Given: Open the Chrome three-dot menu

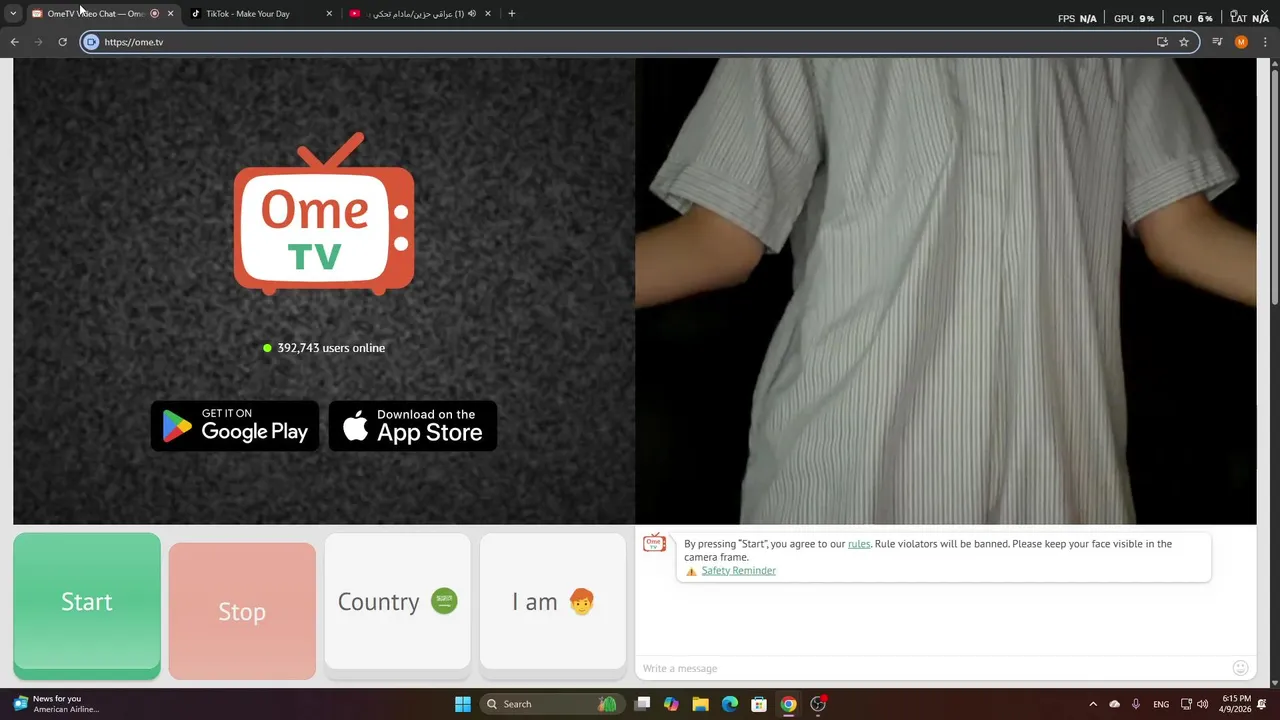Looking at the screenshot, I should pos(1265,42).
